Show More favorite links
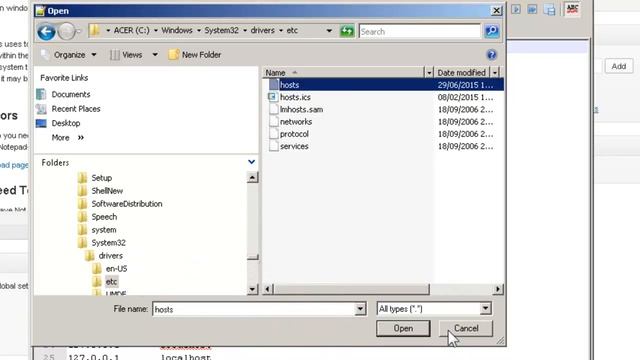 tap(68, 138)
